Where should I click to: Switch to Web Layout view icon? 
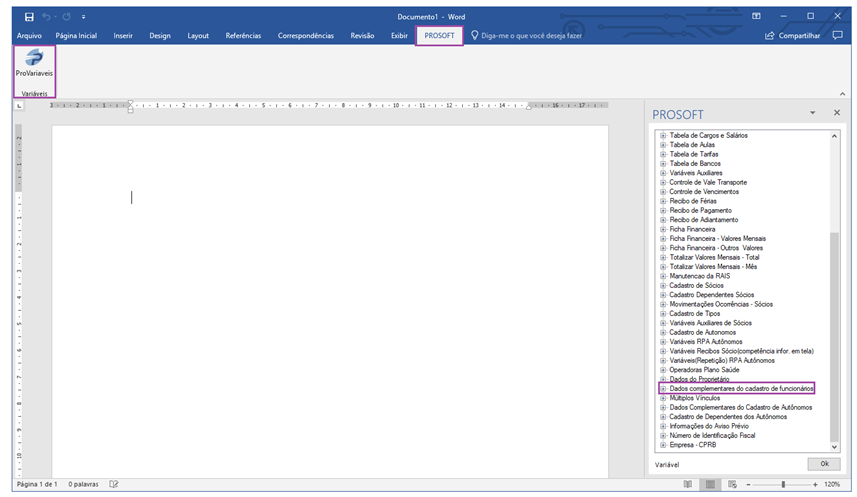(x=732, y=484)
